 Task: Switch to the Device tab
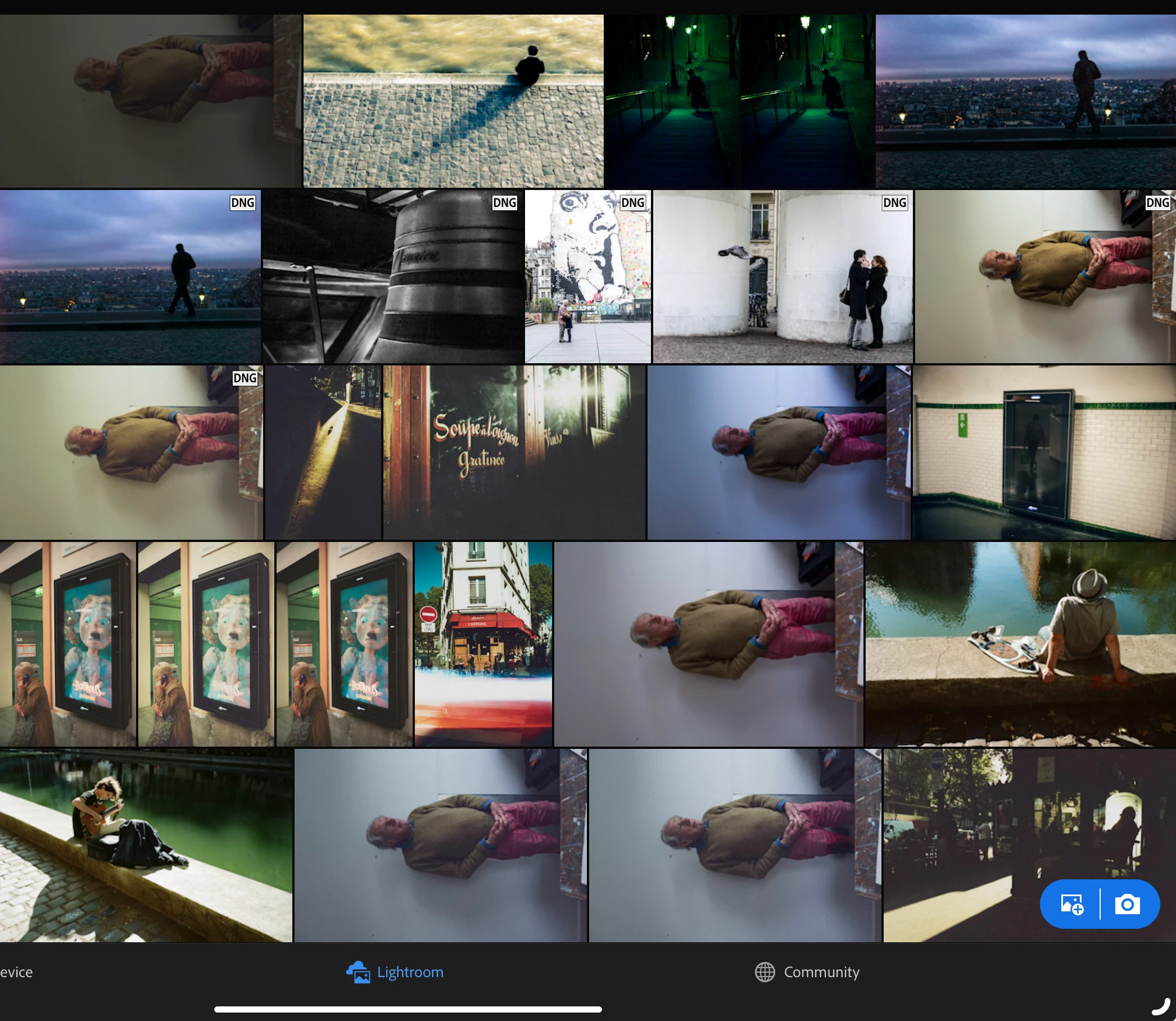point(16,972)
